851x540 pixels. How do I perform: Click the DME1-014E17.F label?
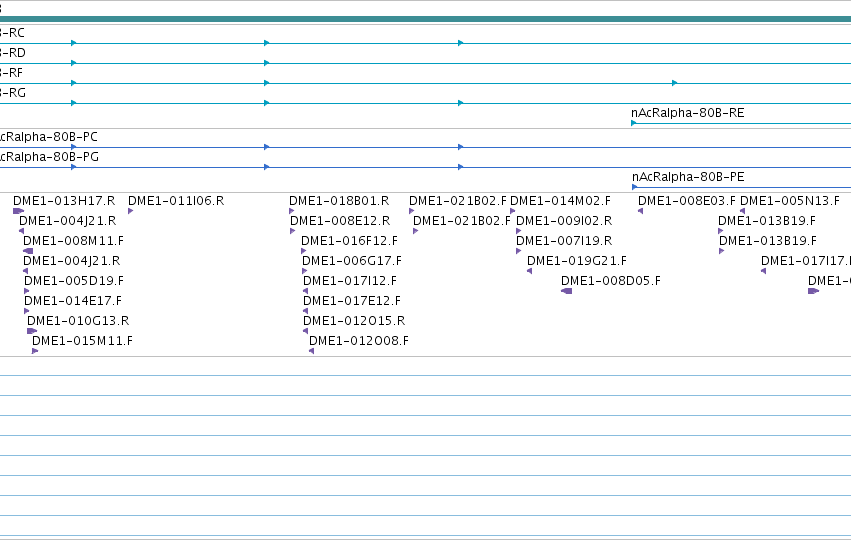[x=73, y=301]
